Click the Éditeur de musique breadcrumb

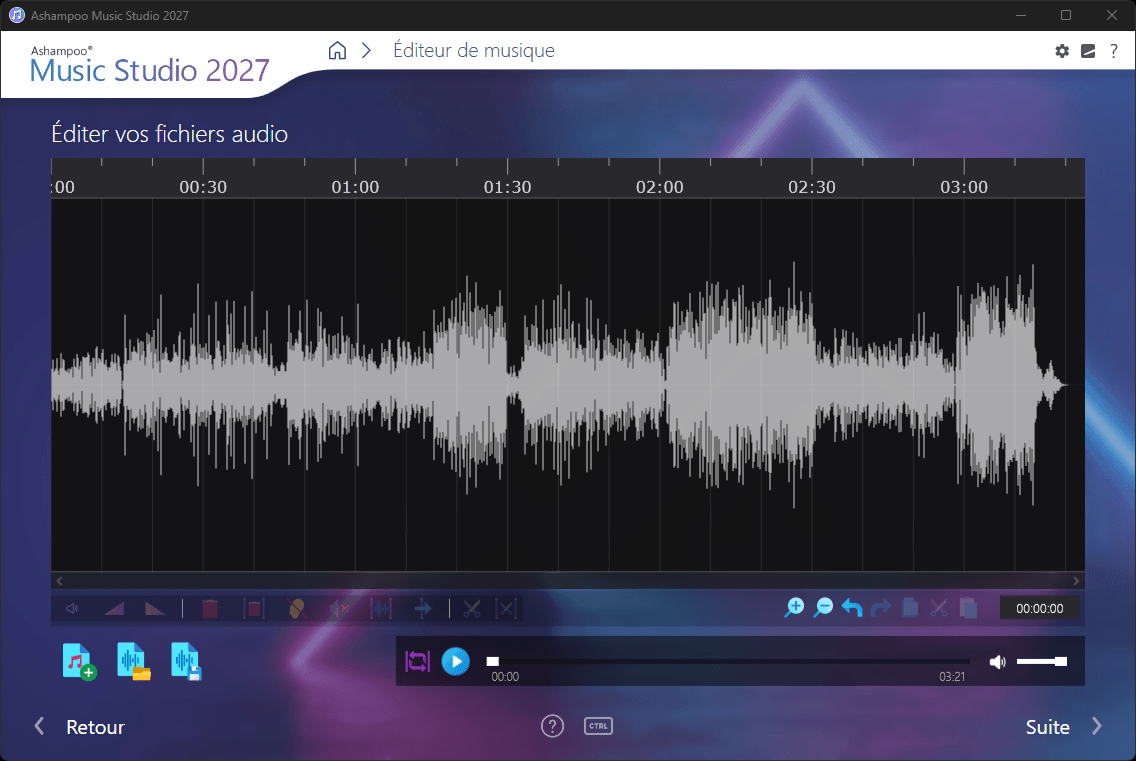click(474, 50)
